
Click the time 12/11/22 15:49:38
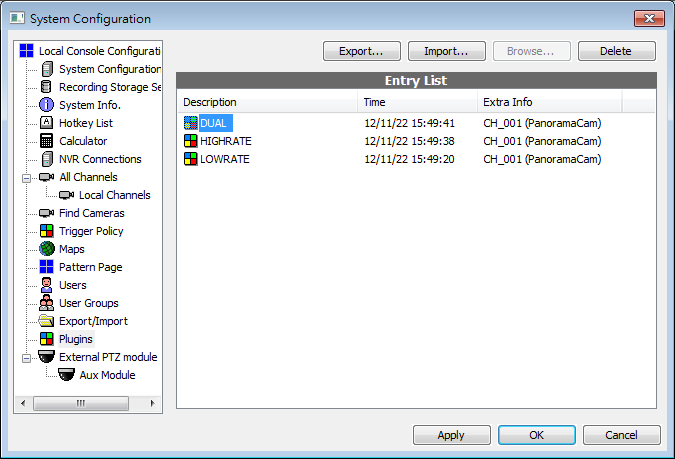(409, 141)
